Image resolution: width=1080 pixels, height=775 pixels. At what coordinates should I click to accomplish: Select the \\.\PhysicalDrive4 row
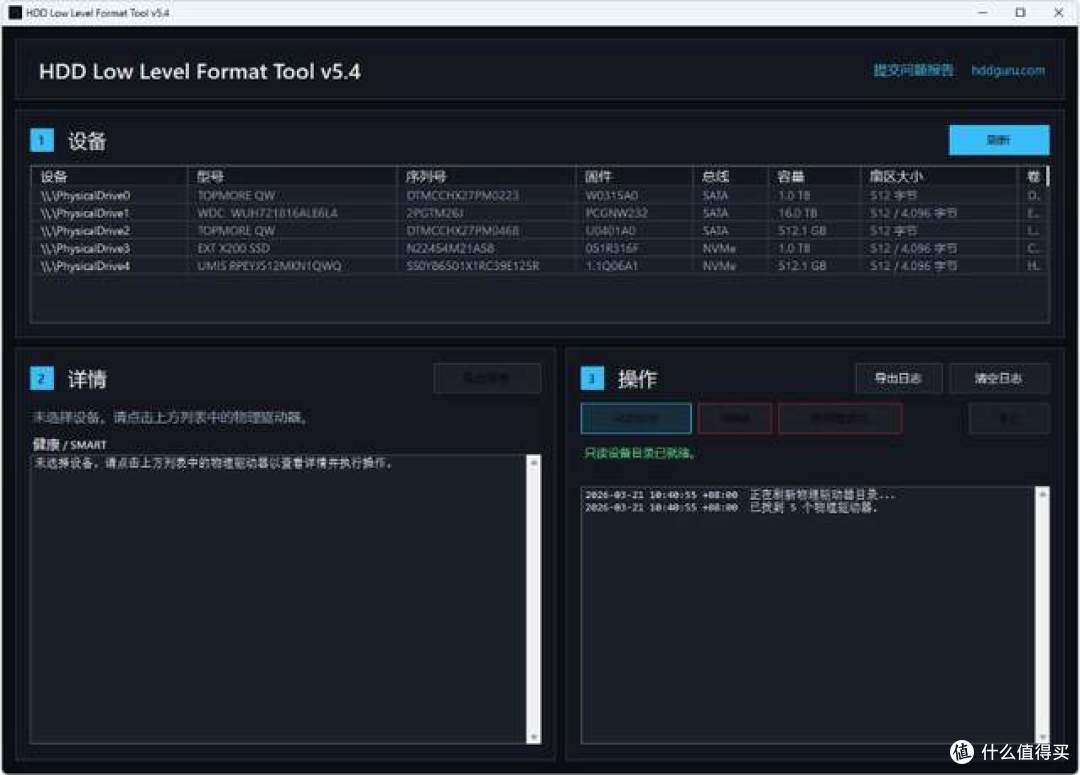(539, 266)
